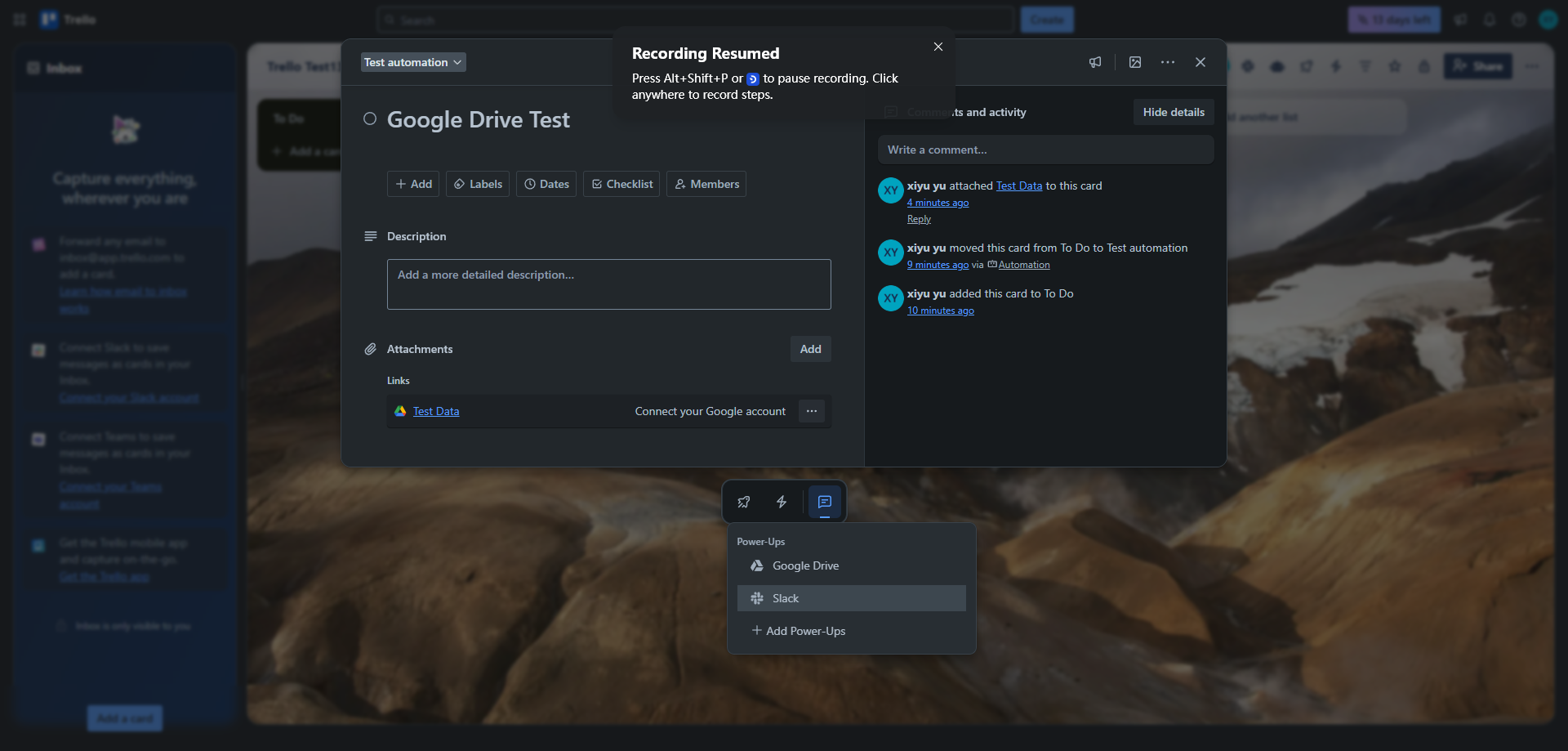Reply to the attachment activity

[919, 219]
